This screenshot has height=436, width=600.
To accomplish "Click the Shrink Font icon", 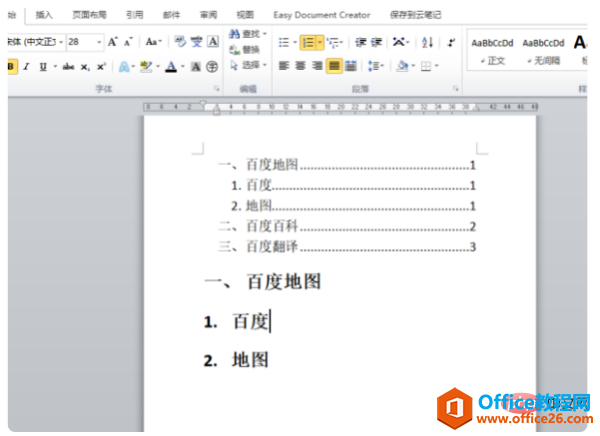I will click(128, 42).
